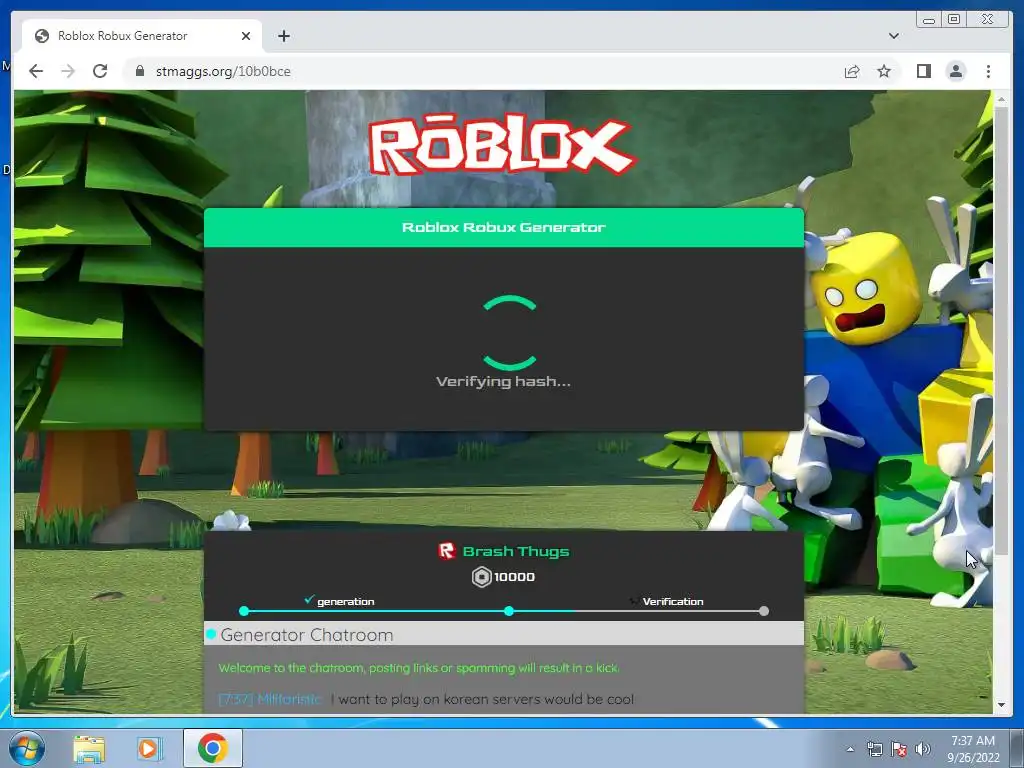Select the Roblox Robux Generator tab

142,36
